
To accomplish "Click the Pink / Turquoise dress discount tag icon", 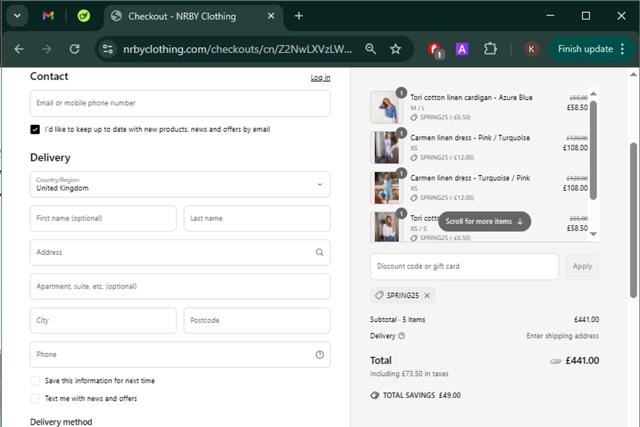I will 414,158.
